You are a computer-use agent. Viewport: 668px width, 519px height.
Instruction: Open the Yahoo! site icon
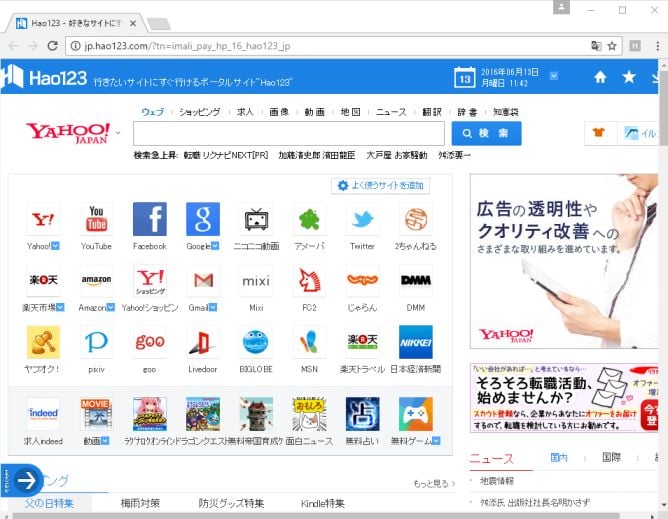[x=43, y=219]
